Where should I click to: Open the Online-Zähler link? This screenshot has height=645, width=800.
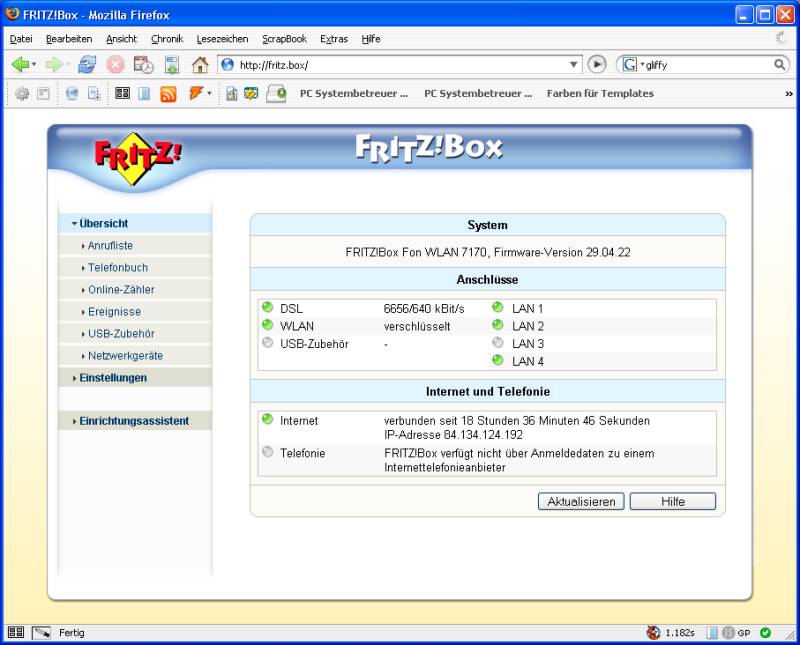pos(121,289)
